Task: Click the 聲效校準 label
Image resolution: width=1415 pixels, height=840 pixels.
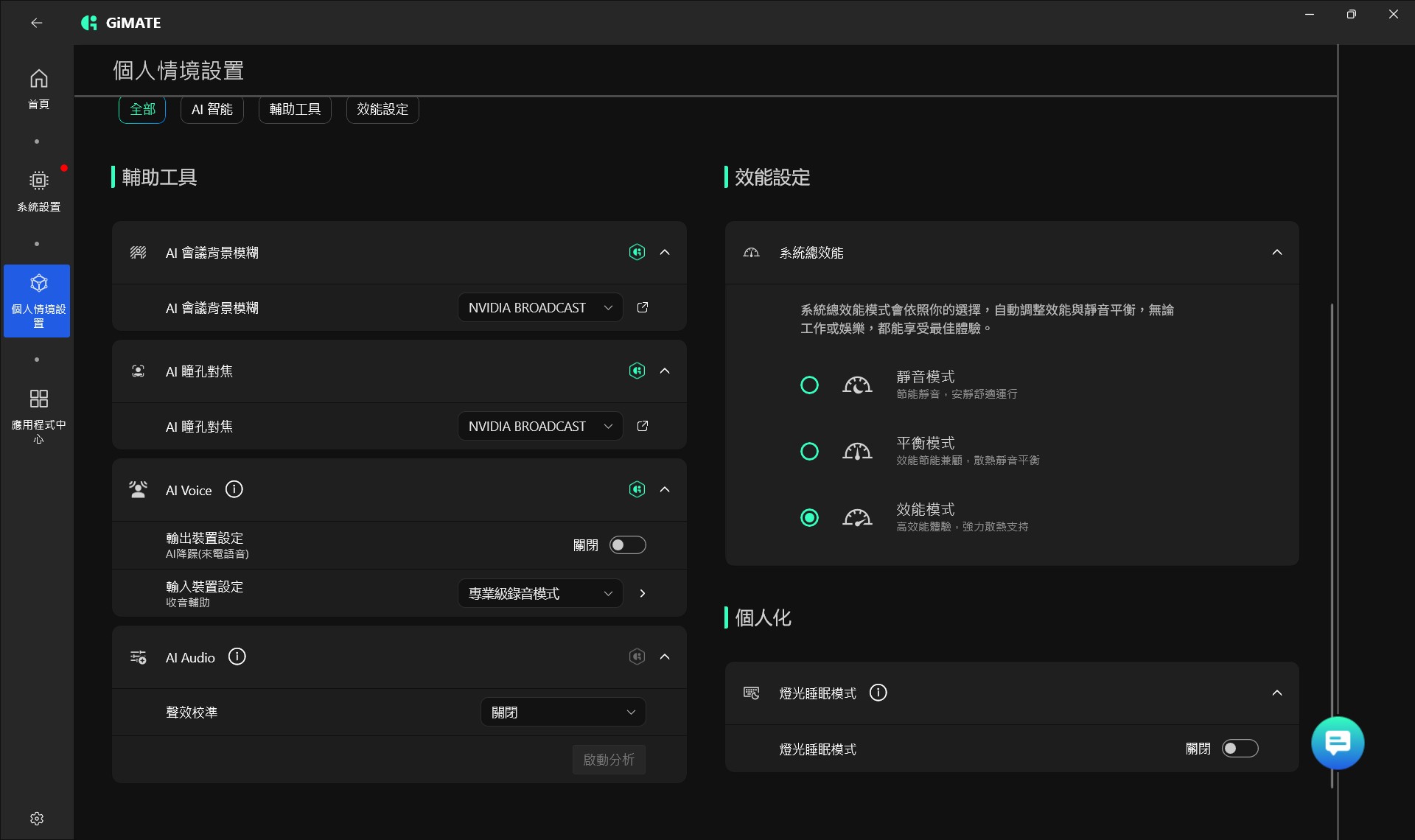Action: [x=192, y=712]
